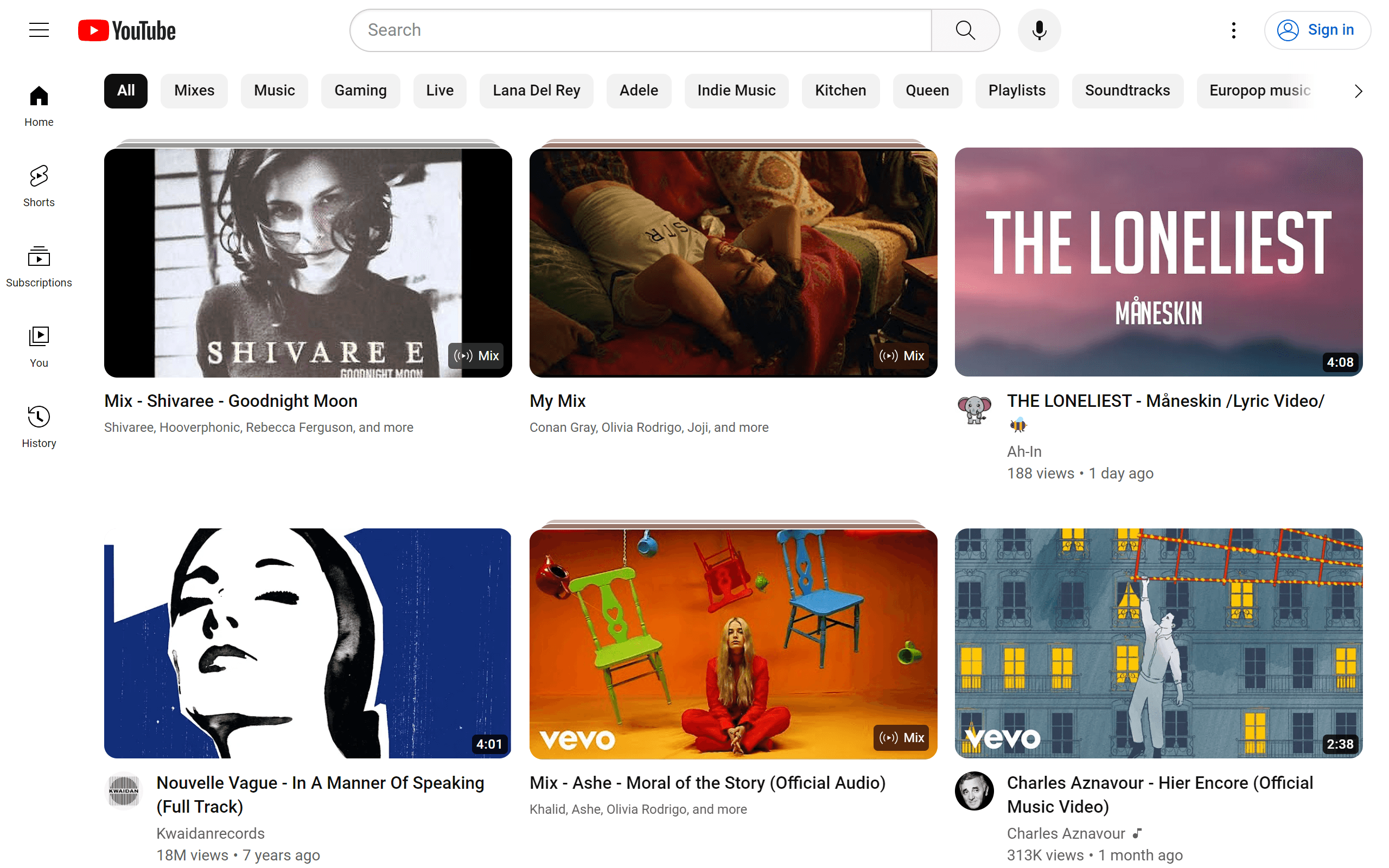Open Settings via the three-dot menu icon
The width and height of the screenshot is (1389, 868).
[x=1232, y=30]
